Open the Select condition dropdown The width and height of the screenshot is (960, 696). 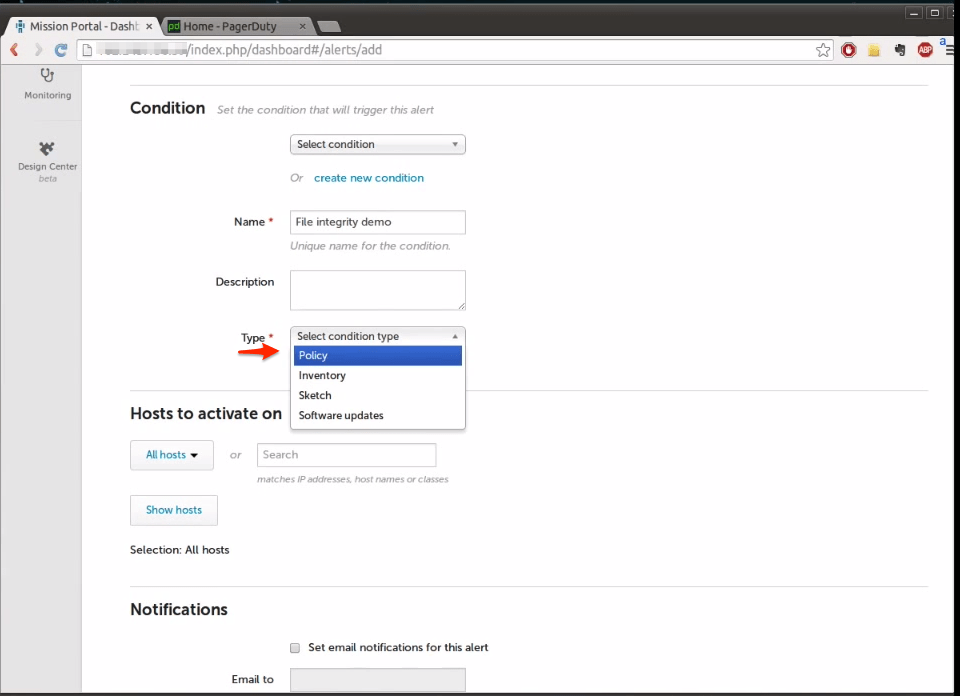click(x=377, y=144)
